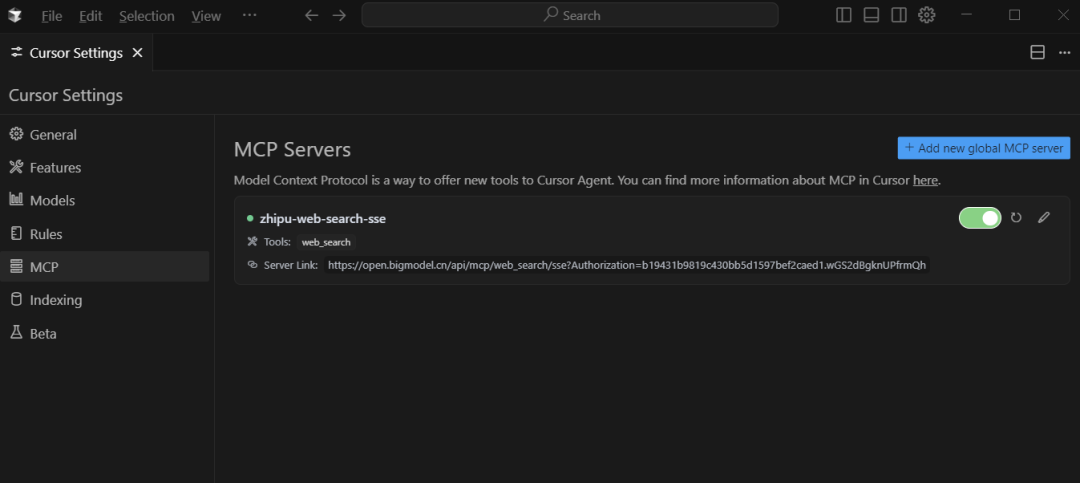Click the top Search box

point(570,15)
